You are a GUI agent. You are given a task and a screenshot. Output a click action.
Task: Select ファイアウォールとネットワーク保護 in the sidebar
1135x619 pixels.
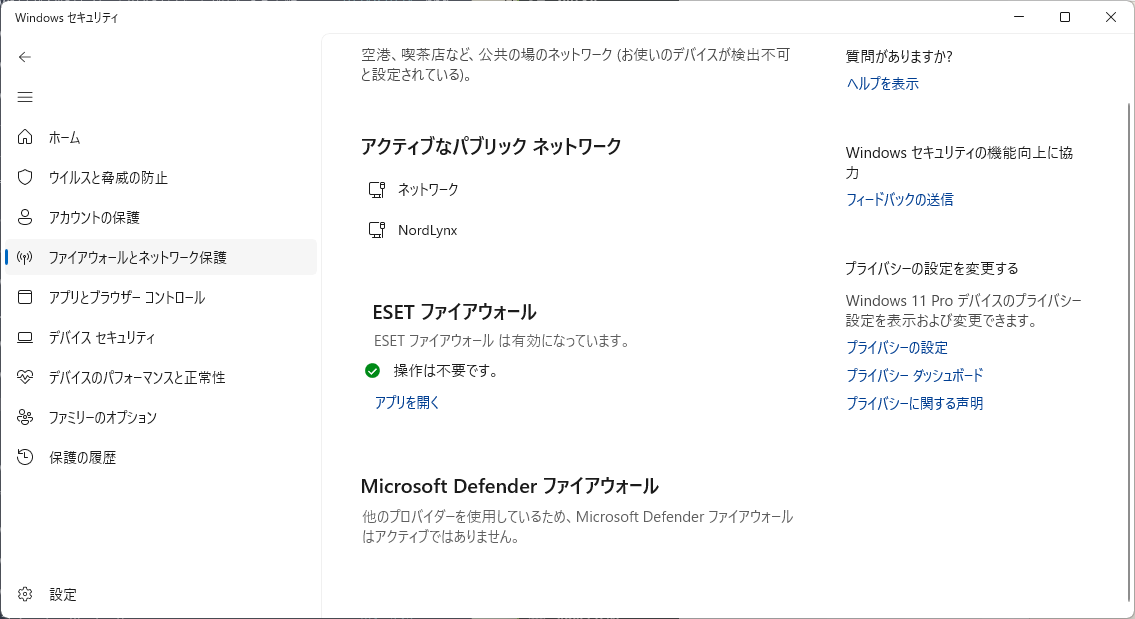138,257
